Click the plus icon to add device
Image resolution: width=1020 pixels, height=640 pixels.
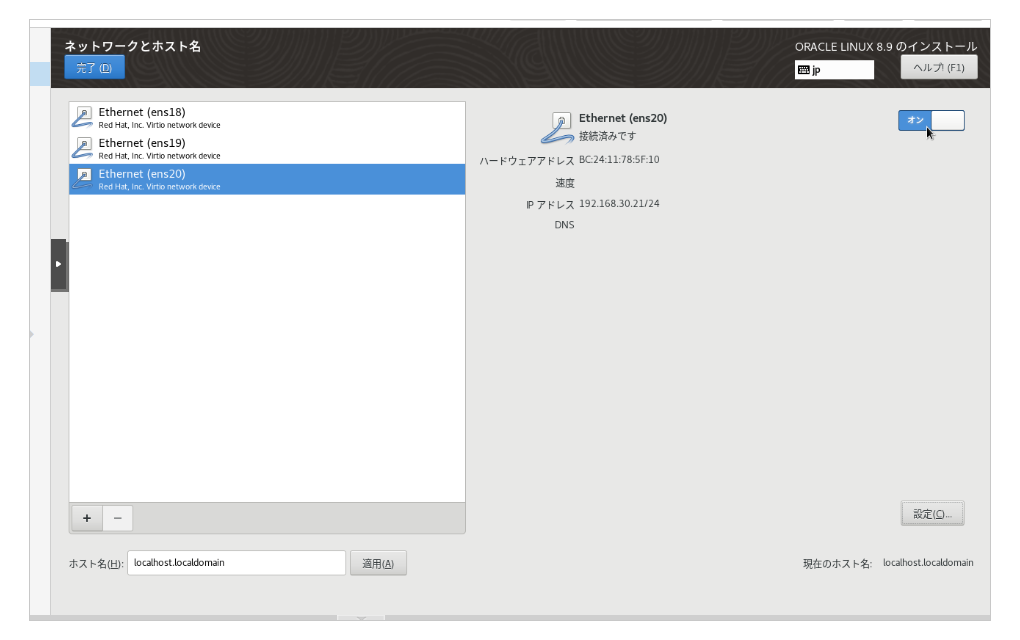click(87, 518)
